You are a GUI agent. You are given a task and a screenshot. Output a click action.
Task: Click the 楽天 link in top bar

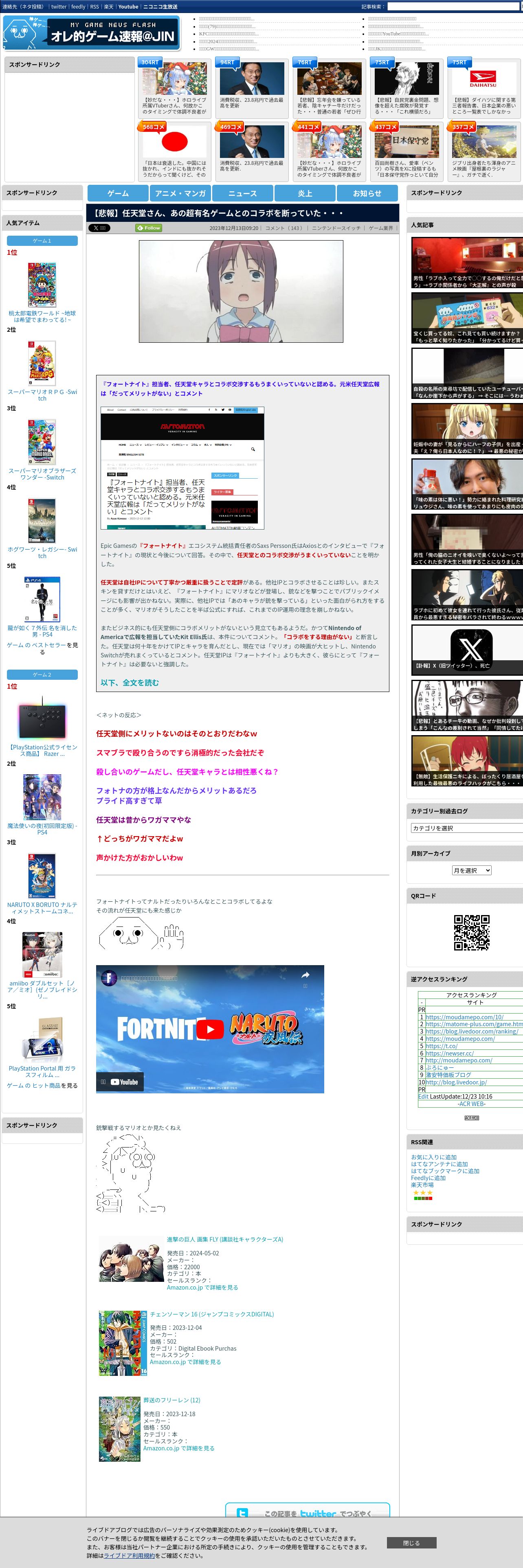coord(108,7)
